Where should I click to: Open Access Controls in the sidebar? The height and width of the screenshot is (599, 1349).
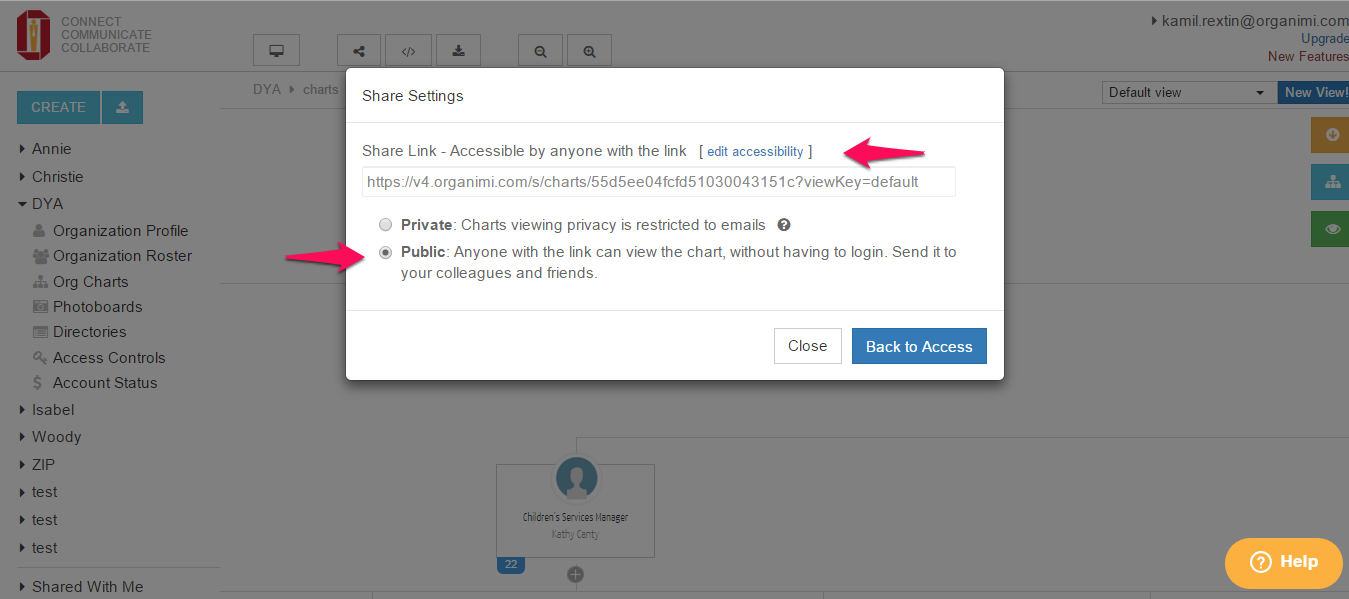[x=109, y=358]
